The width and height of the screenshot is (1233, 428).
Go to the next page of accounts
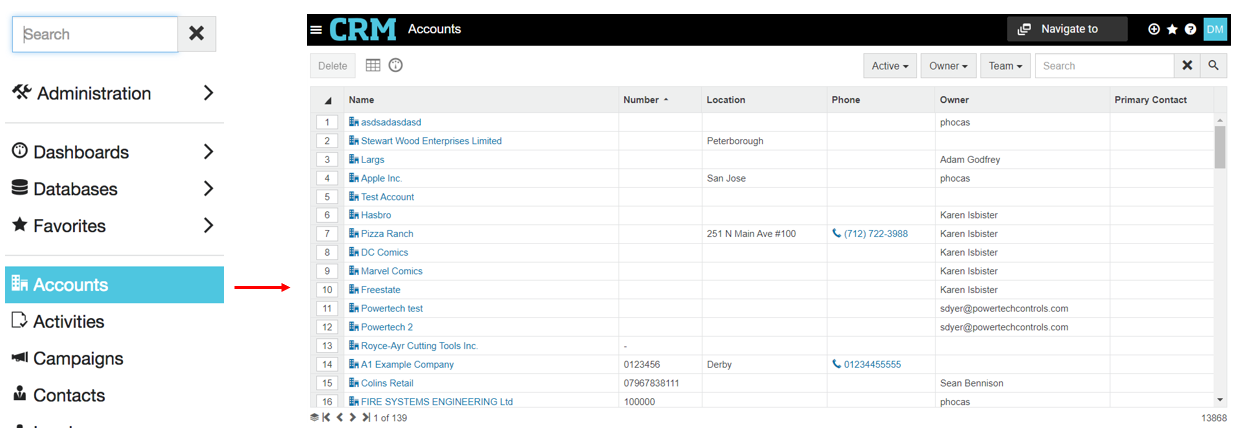click(x=352, y=417)
